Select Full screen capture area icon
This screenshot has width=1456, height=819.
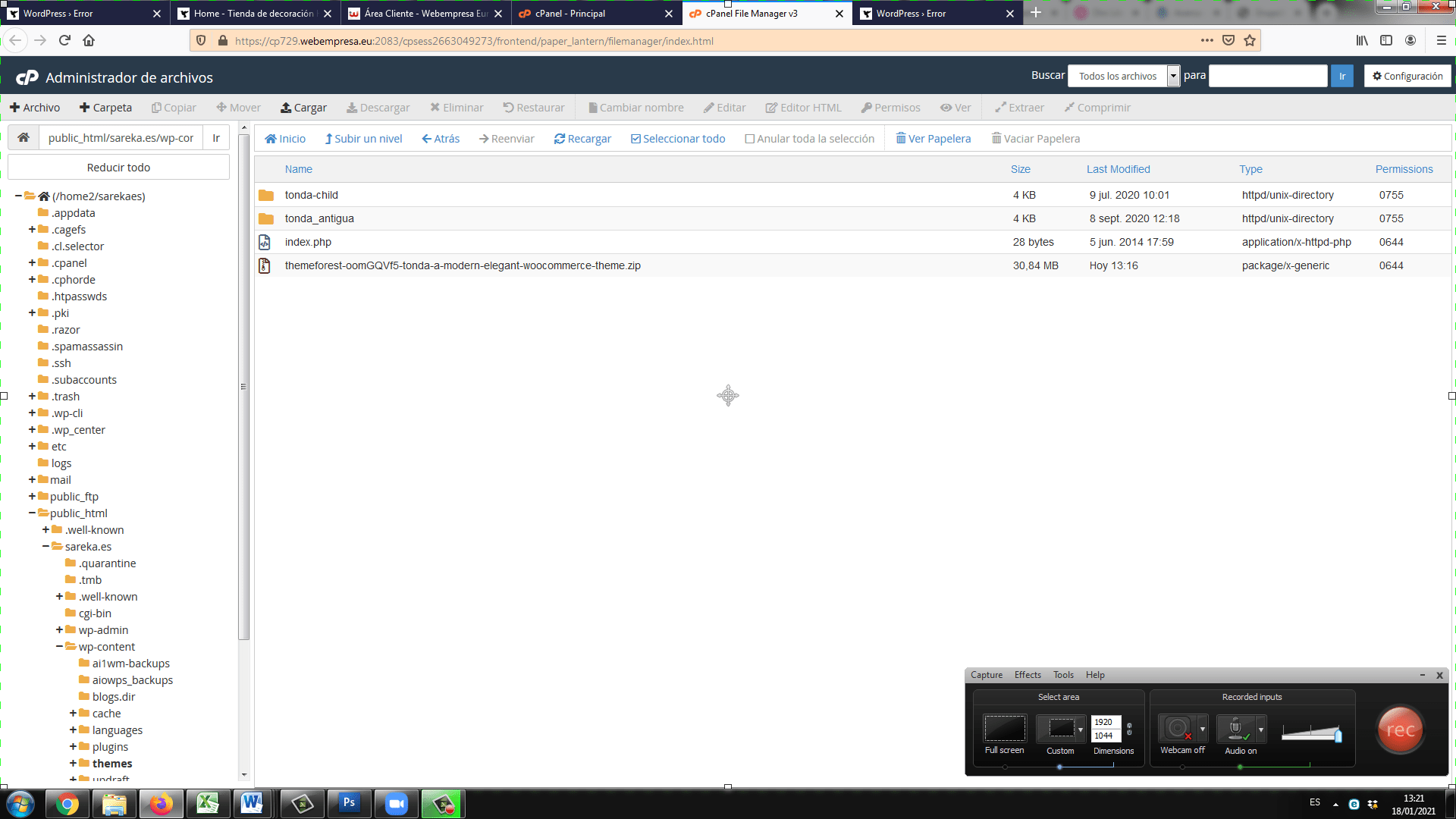pos(1004,728)
